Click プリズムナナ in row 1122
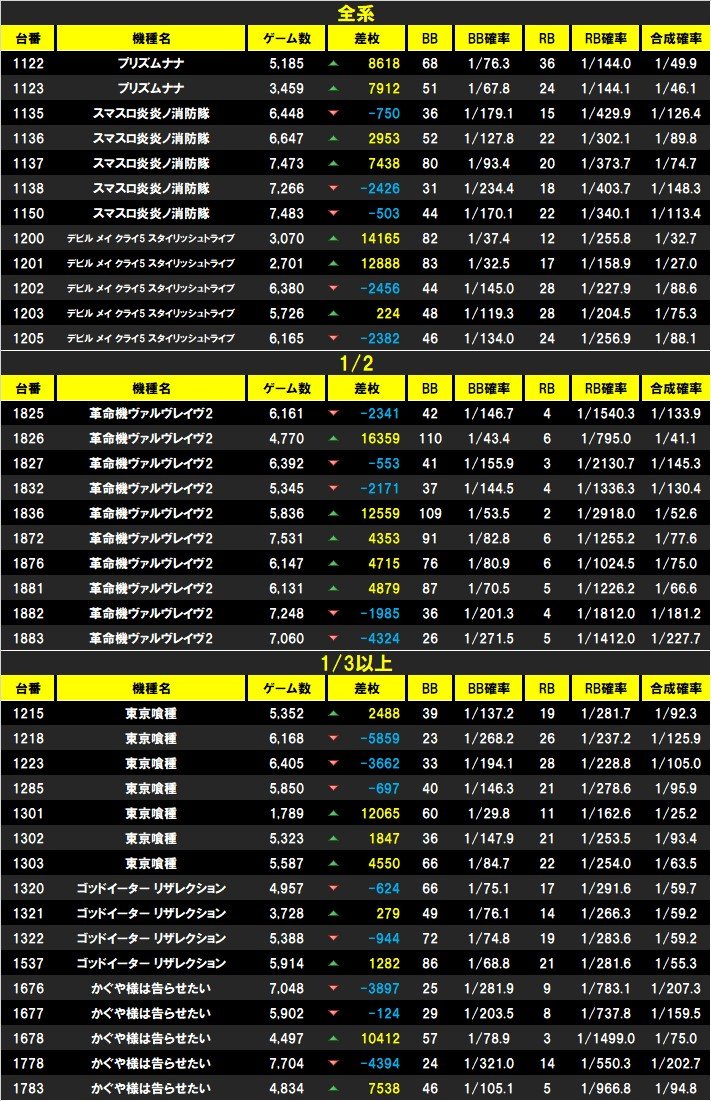 [x=151, y=63]
